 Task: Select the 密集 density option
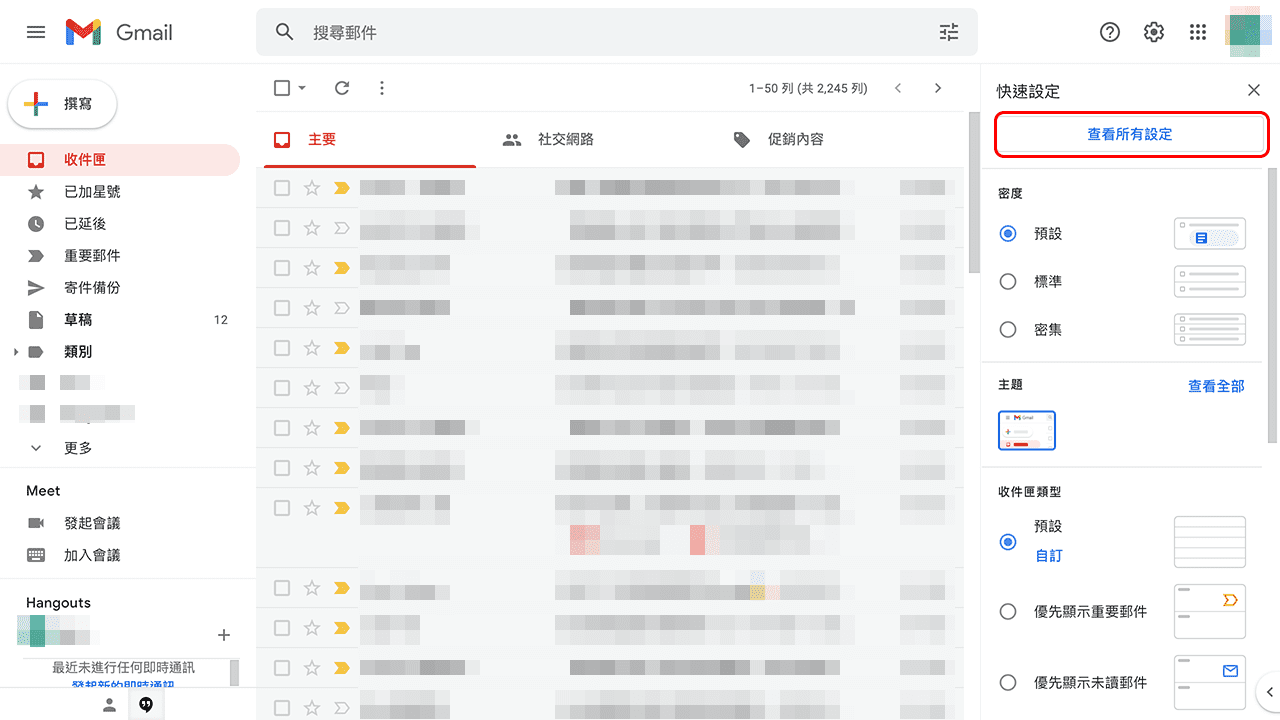click(x=1008, y=329)
